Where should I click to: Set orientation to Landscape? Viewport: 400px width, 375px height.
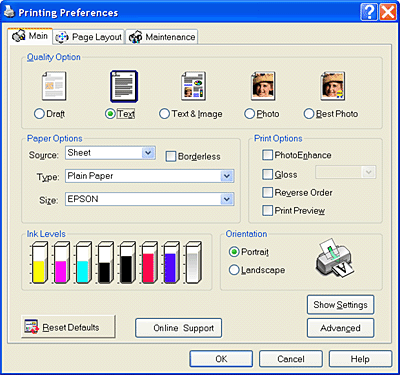[x=234, y=270]
